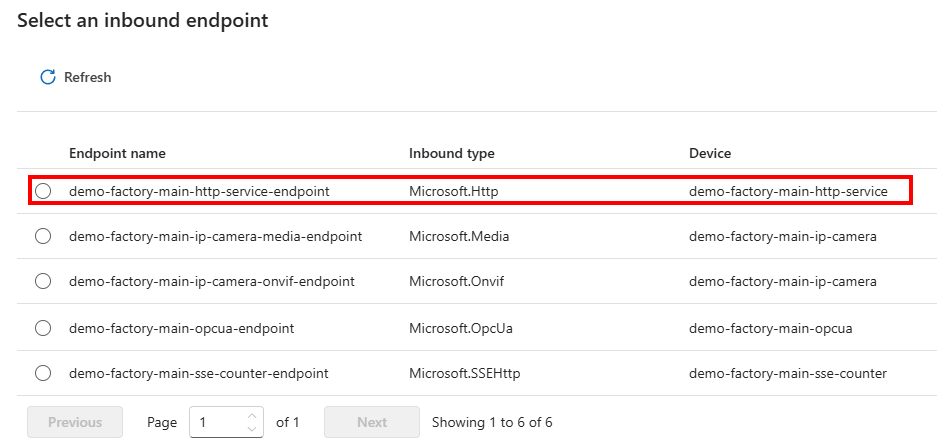This screenshot has width=937, height=442.
Task: Click the Microsoft.Onvif inbound type cell
Action: 456,282
